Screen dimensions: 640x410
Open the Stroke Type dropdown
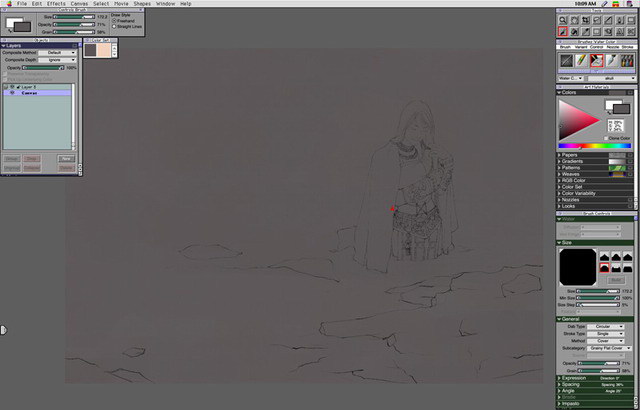pos(606,334)
